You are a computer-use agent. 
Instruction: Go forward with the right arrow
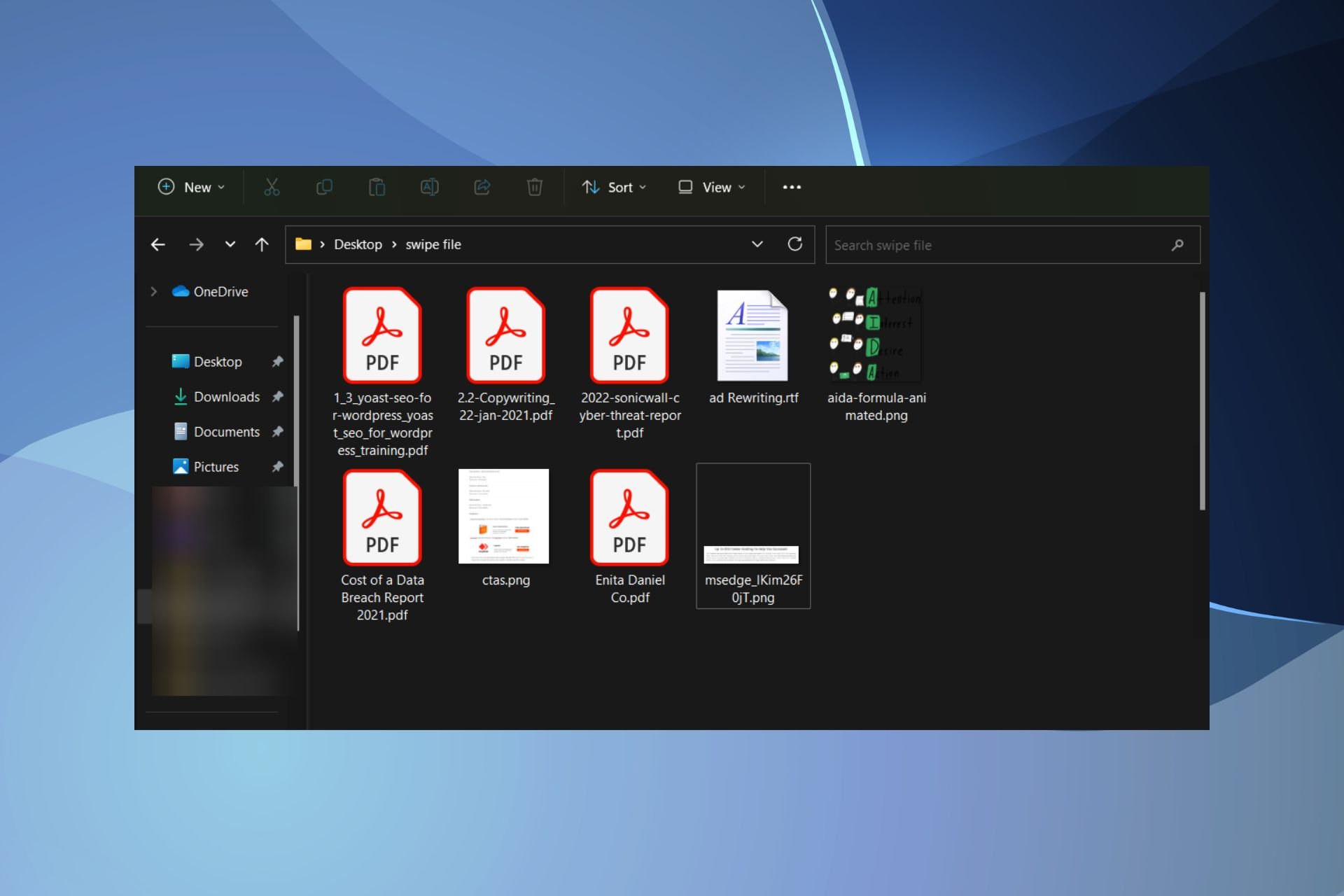click(x=196, y=244)
